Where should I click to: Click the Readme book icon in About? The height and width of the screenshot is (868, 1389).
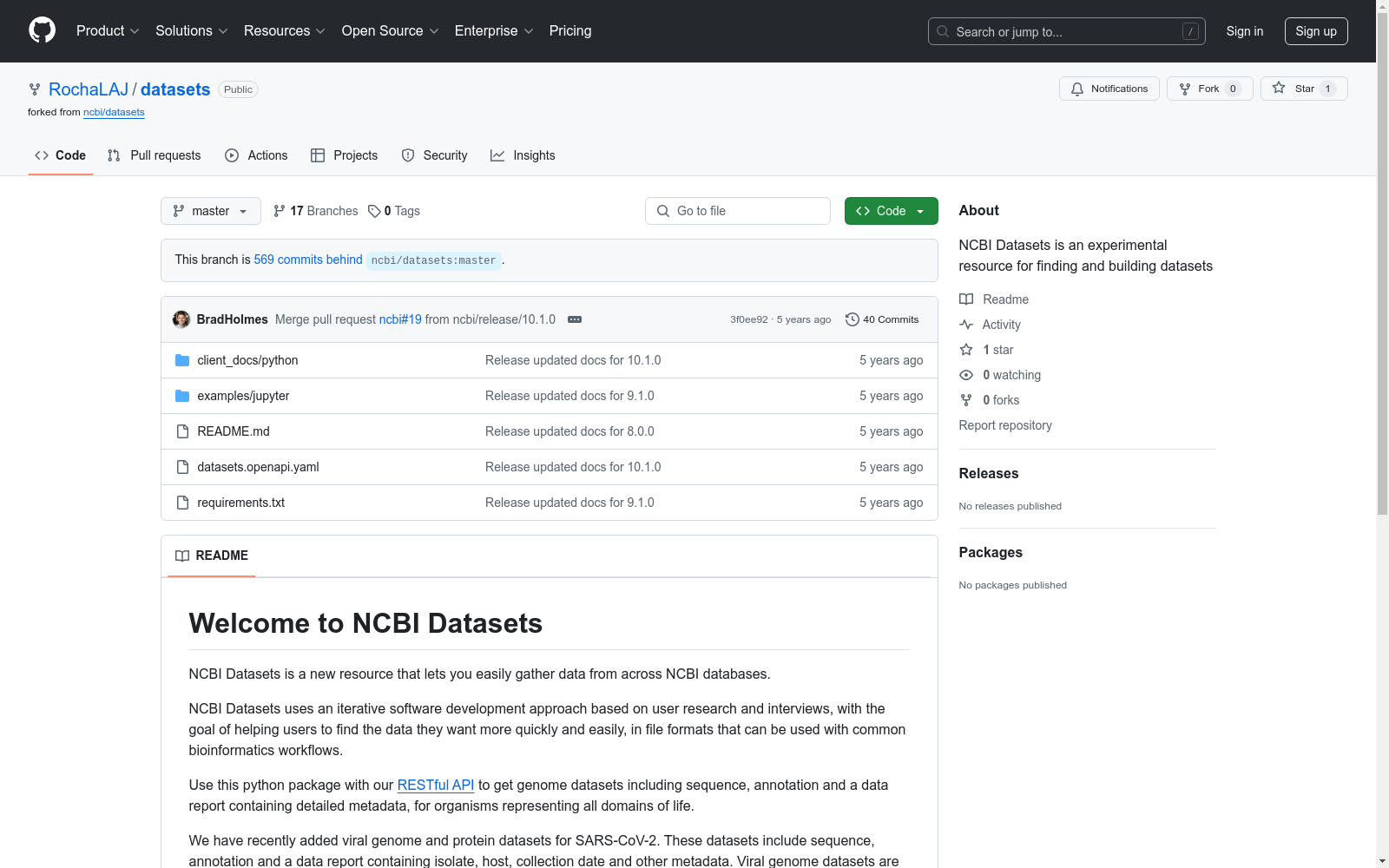click(x=966, y=299)
